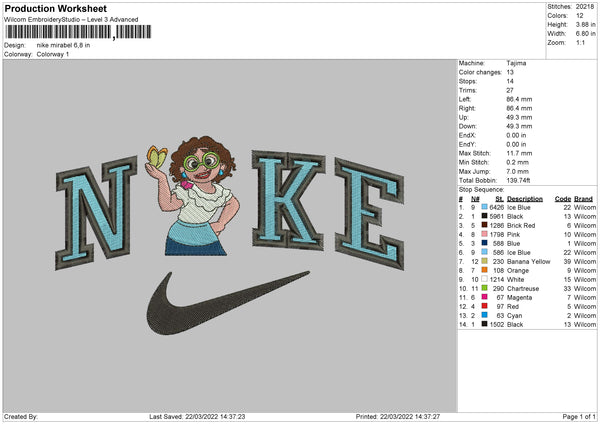Screen dimensions: 600x424
Task: Click the 'Right:' extent label
Action: (467, 108)
